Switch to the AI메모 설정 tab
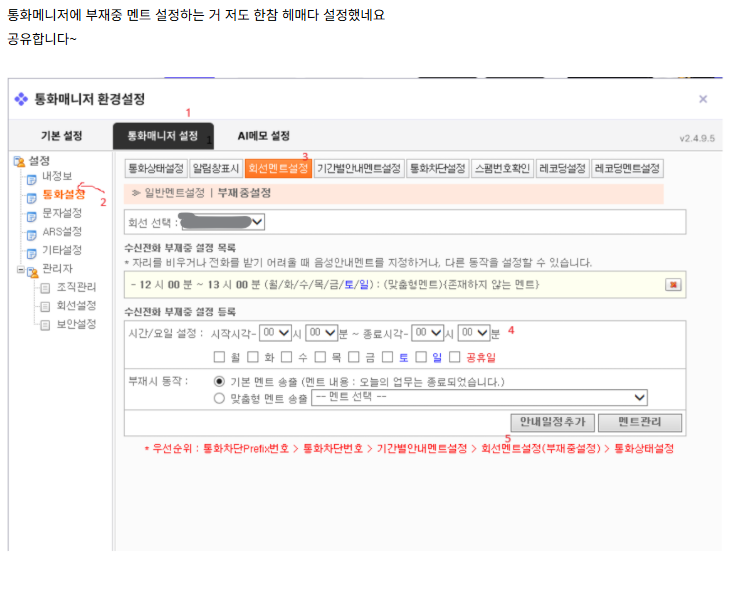 point(264,136)
